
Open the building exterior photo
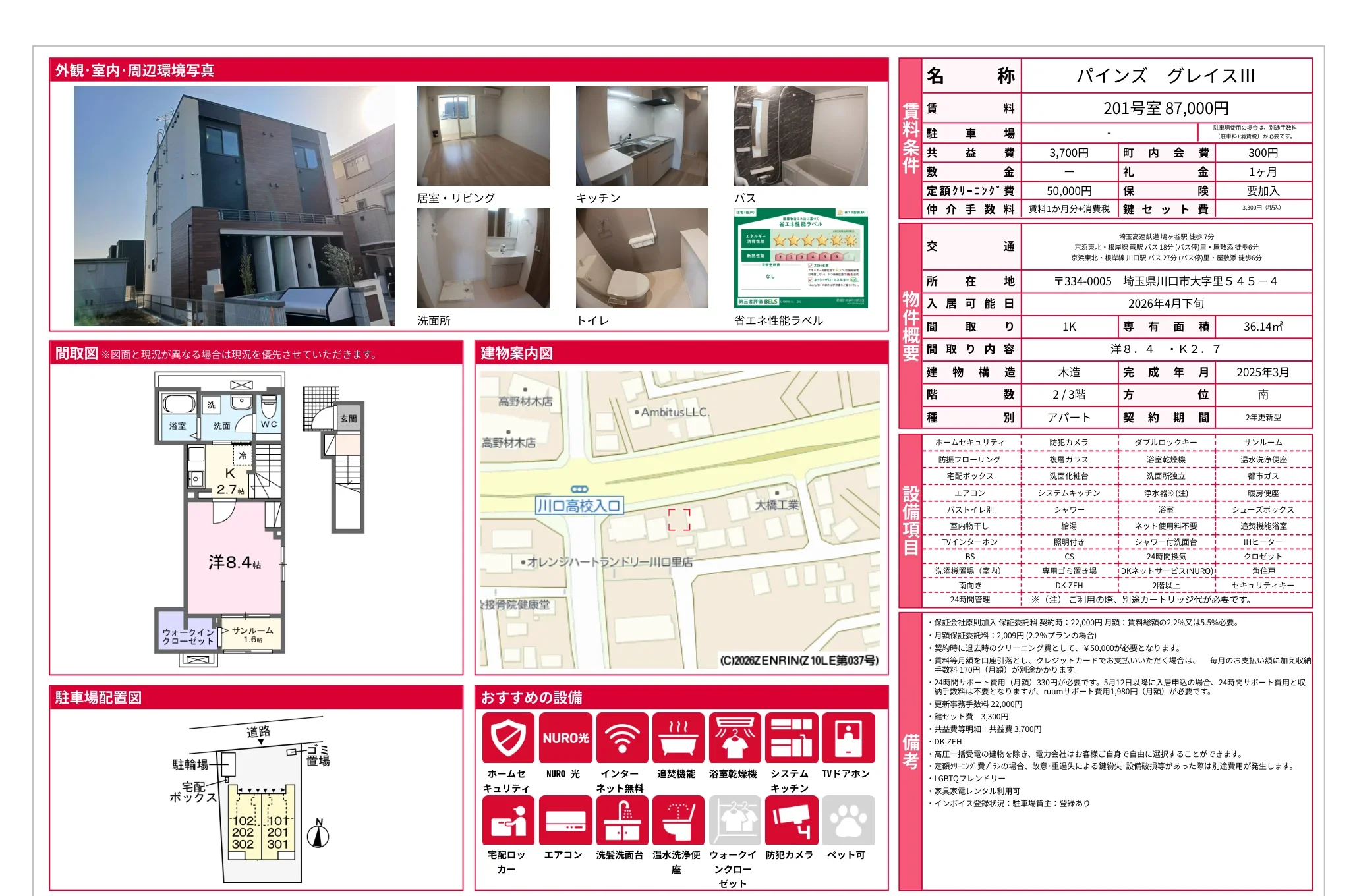[x=234, y=206]
